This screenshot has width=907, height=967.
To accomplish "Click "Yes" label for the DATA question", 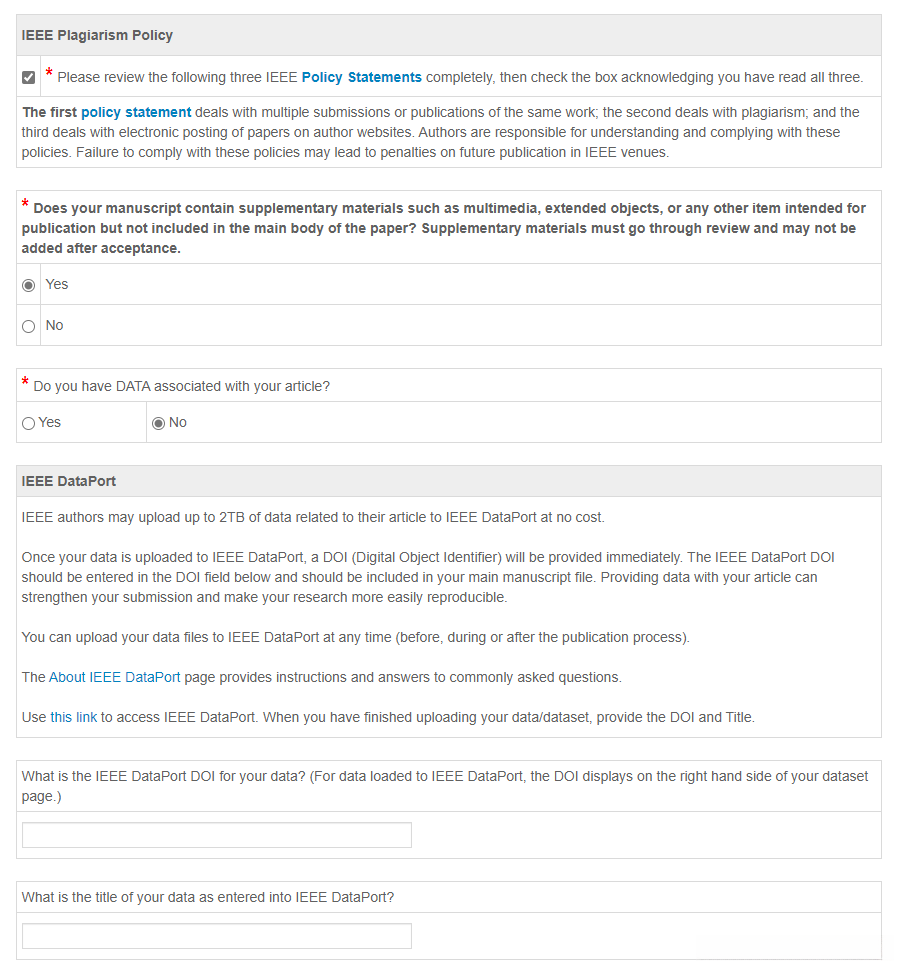I will coord(50,423).
